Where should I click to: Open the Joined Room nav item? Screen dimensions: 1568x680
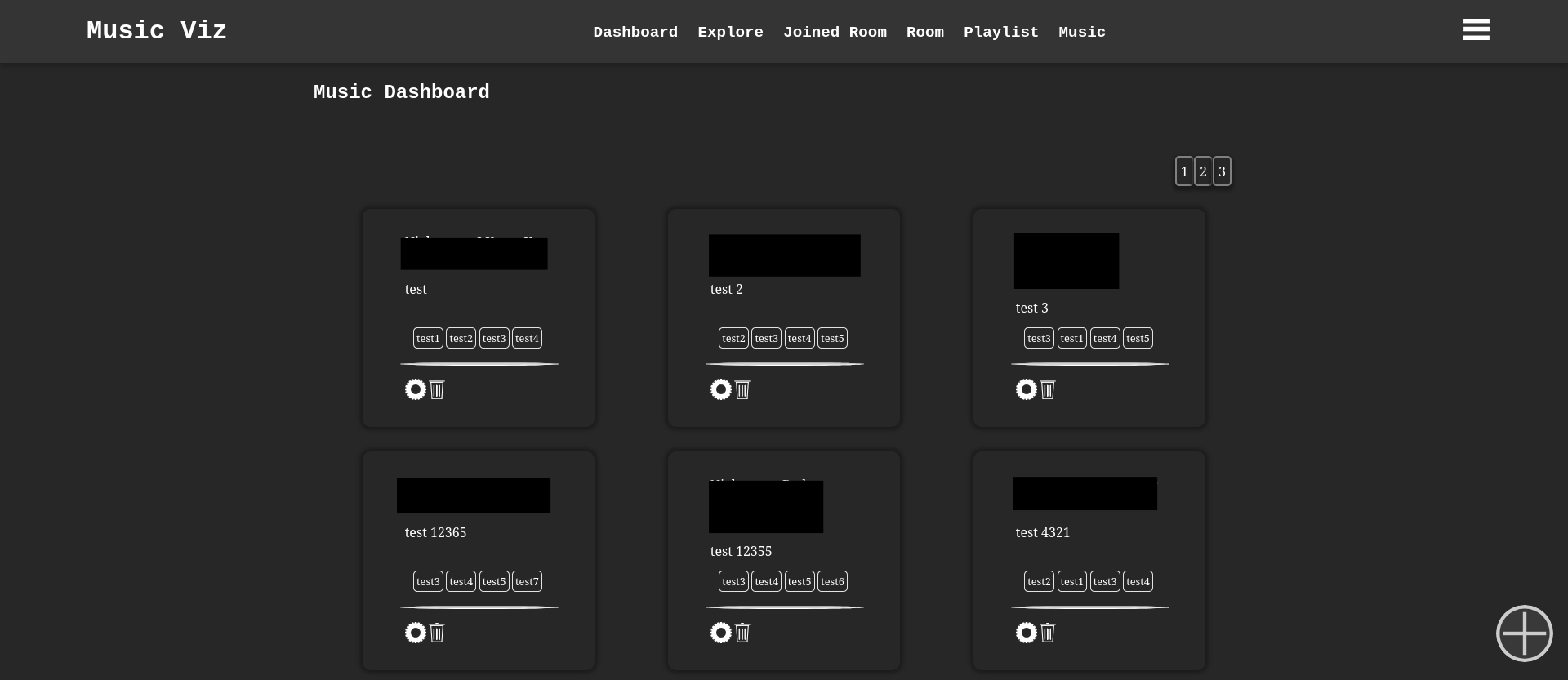[835, 32]
